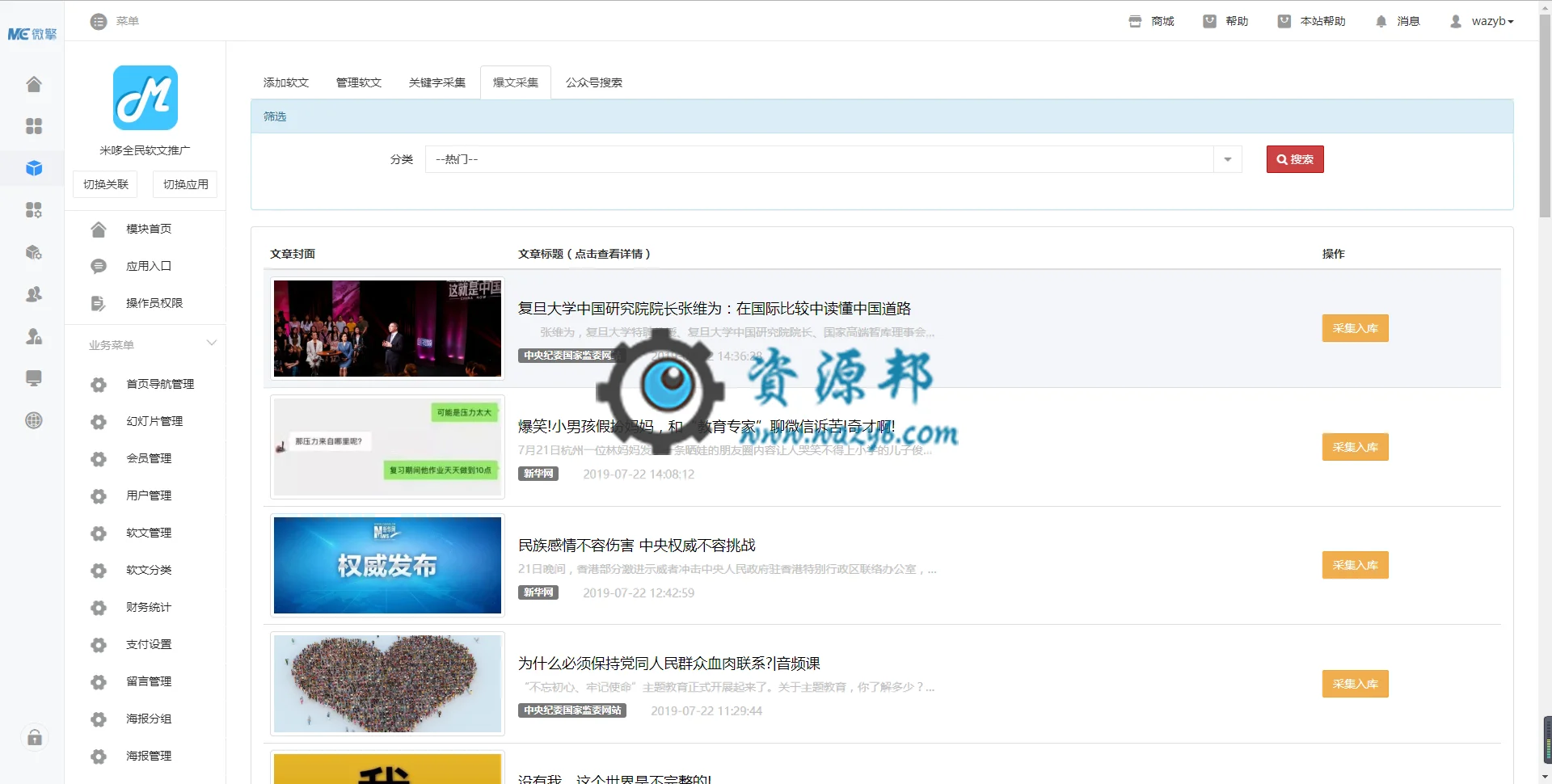
Task: Expand the wazyb user menu
Action: (1482, 21)
